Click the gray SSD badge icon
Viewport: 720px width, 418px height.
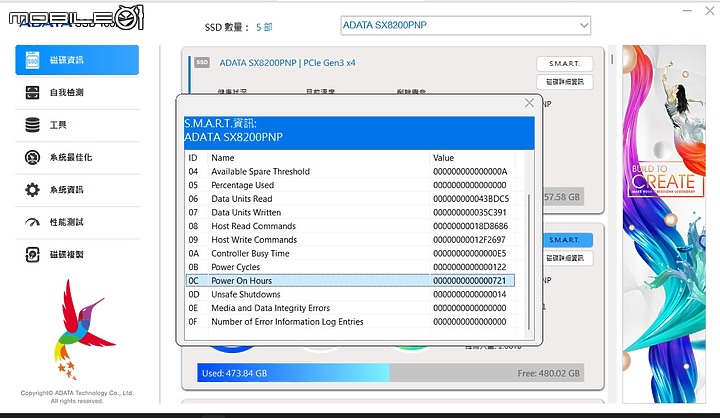coord(202,62)
